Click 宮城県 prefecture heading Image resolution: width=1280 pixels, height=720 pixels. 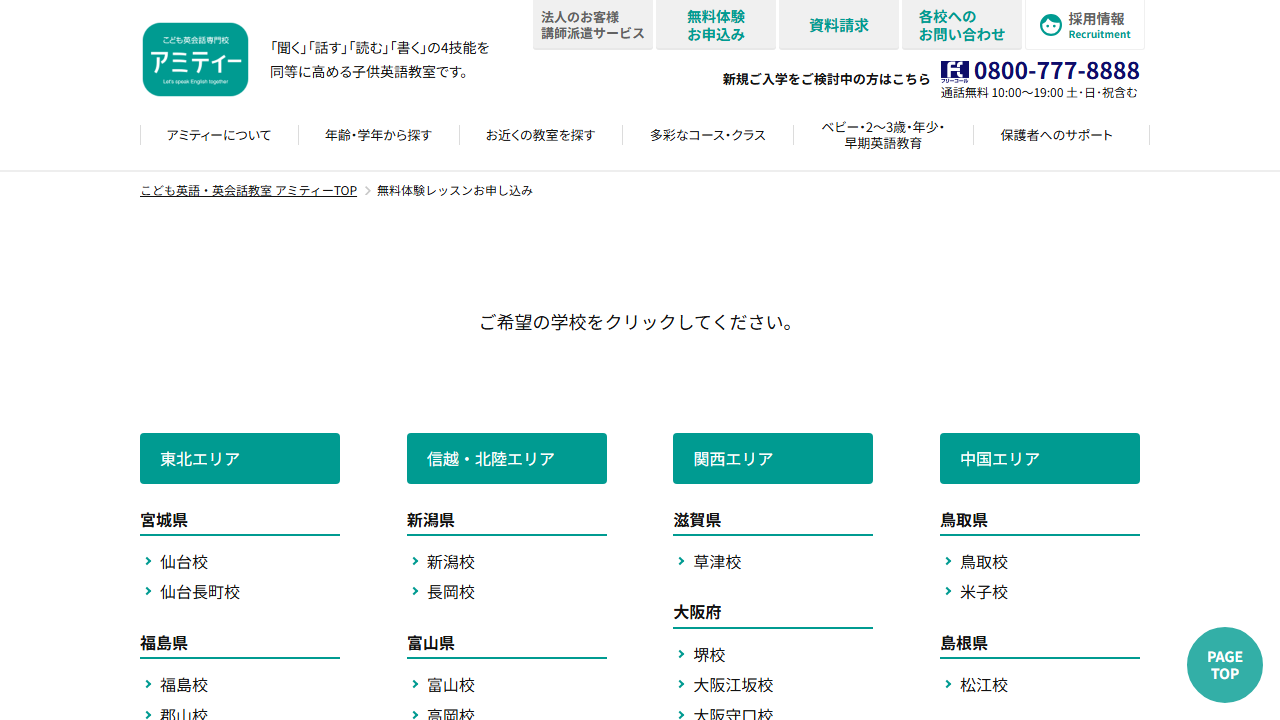pyautogui.click(x=164, y=520)
